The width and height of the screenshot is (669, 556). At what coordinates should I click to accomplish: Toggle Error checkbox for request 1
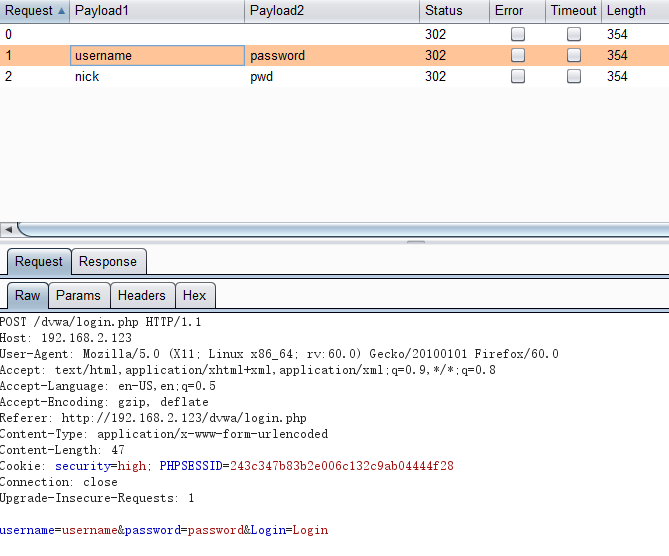point(518,55)
